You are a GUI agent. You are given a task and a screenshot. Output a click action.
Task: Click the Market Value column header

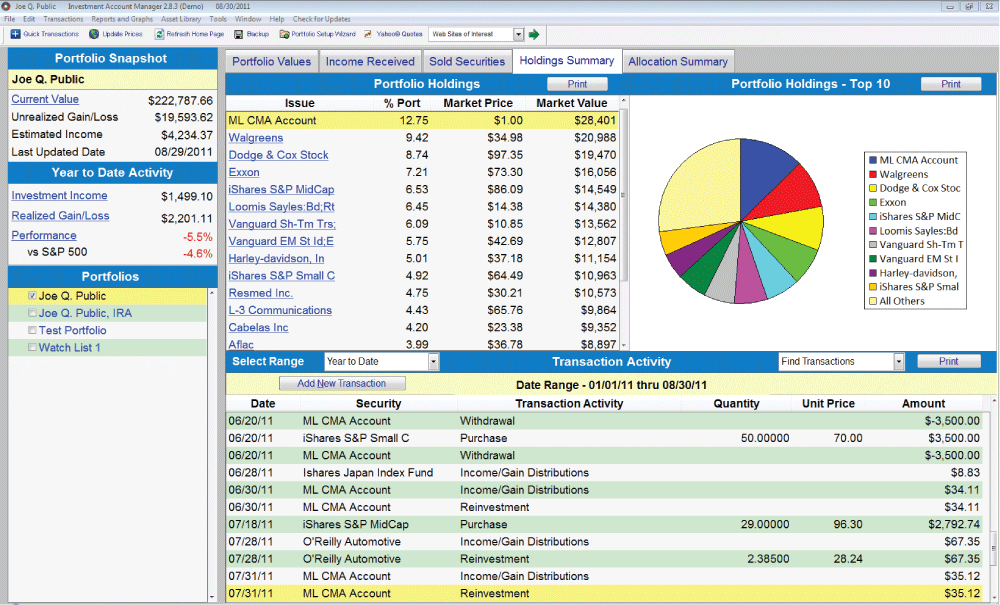coord(571,103)
